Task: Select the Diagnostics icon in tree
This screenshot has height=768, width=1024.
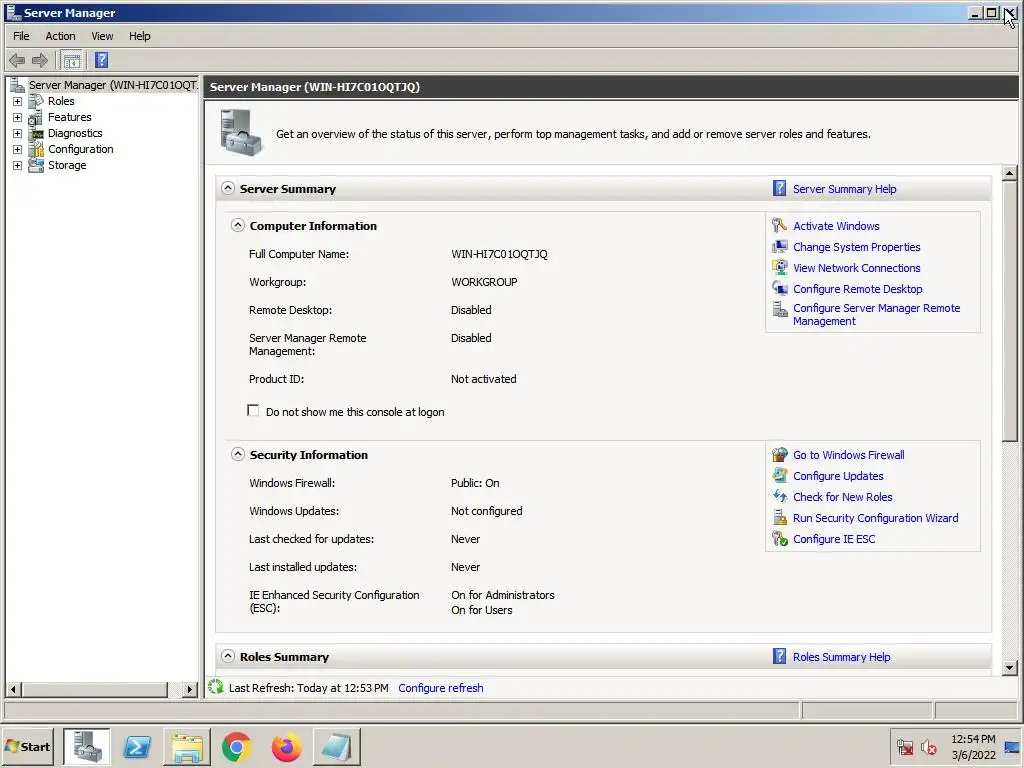Action: coord(36,133)
